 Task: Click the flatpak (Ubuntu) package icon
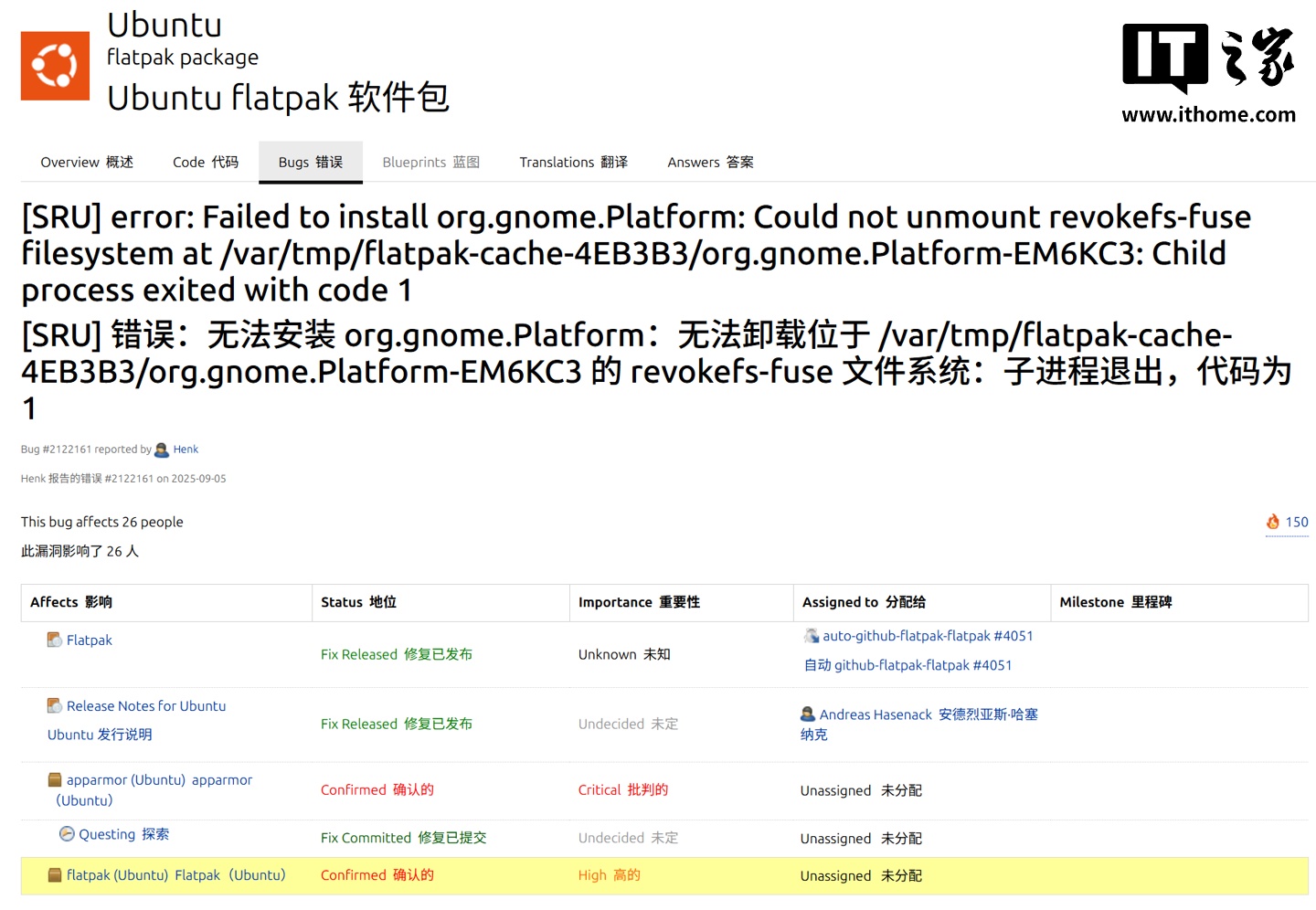(x=53, y=874)
